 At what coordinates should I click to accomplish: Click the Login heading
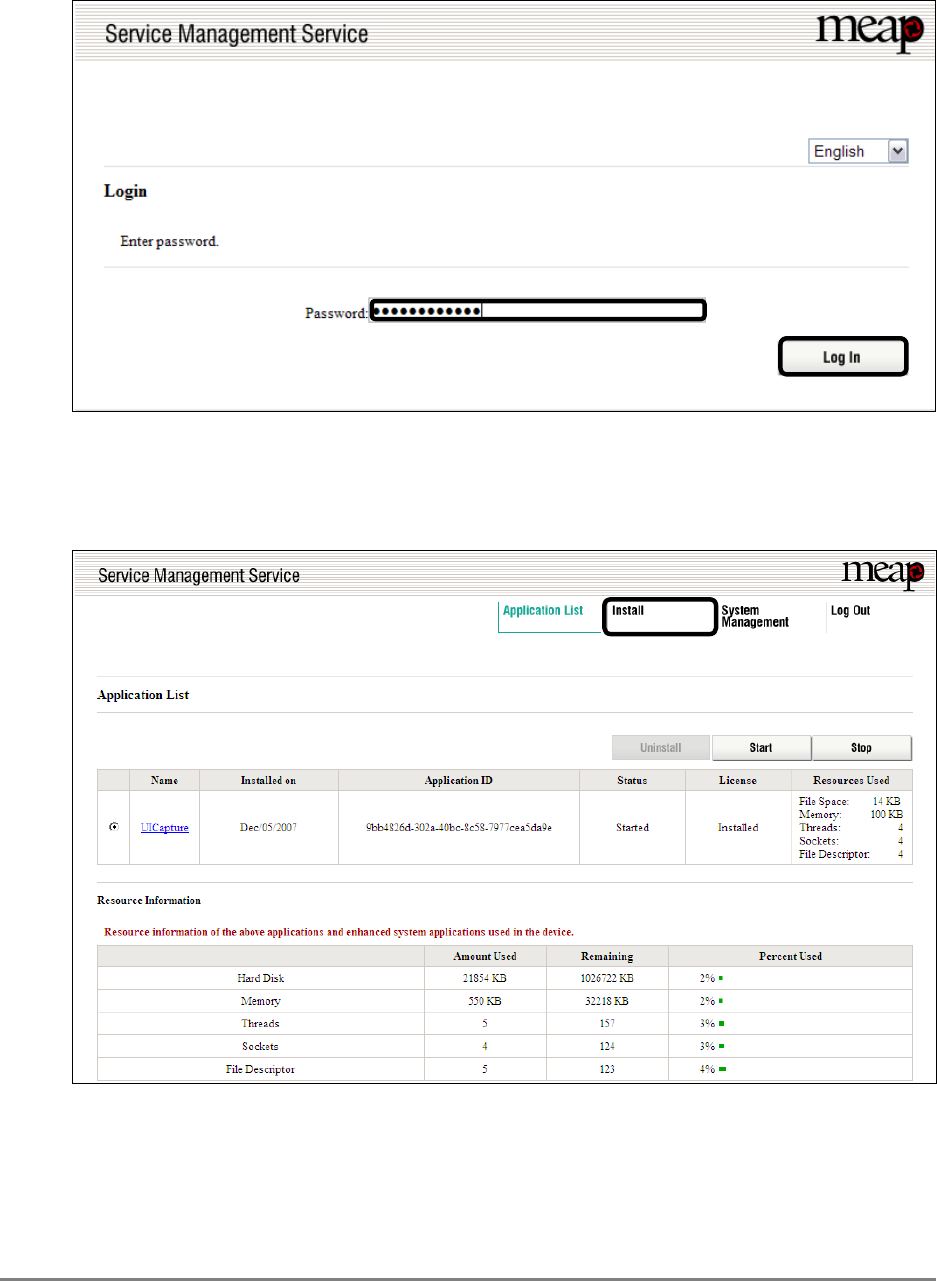[x=126, y=190]
